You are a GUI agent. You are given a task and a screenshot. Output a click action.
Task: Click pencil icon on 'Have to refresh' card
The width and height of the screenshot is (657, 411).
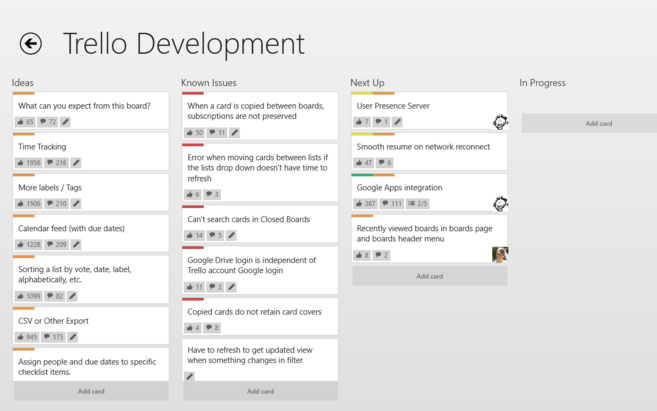click(x=189, y=376)
